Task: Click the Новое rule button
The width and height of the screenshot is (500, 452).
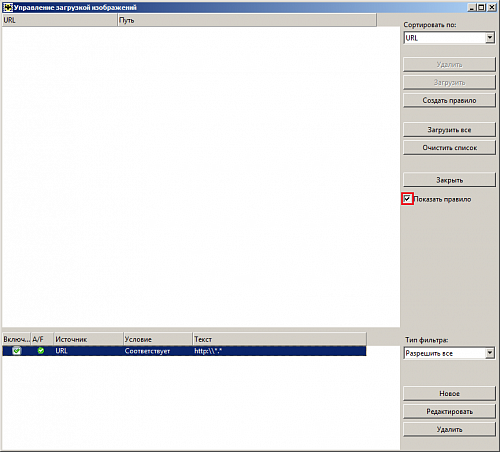Action: [x=449, y=394]
